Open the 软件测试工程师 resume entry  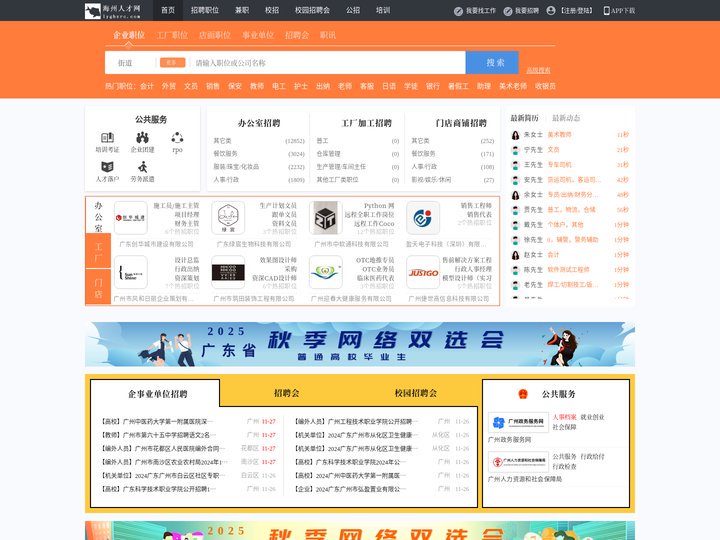coord(568,270)
